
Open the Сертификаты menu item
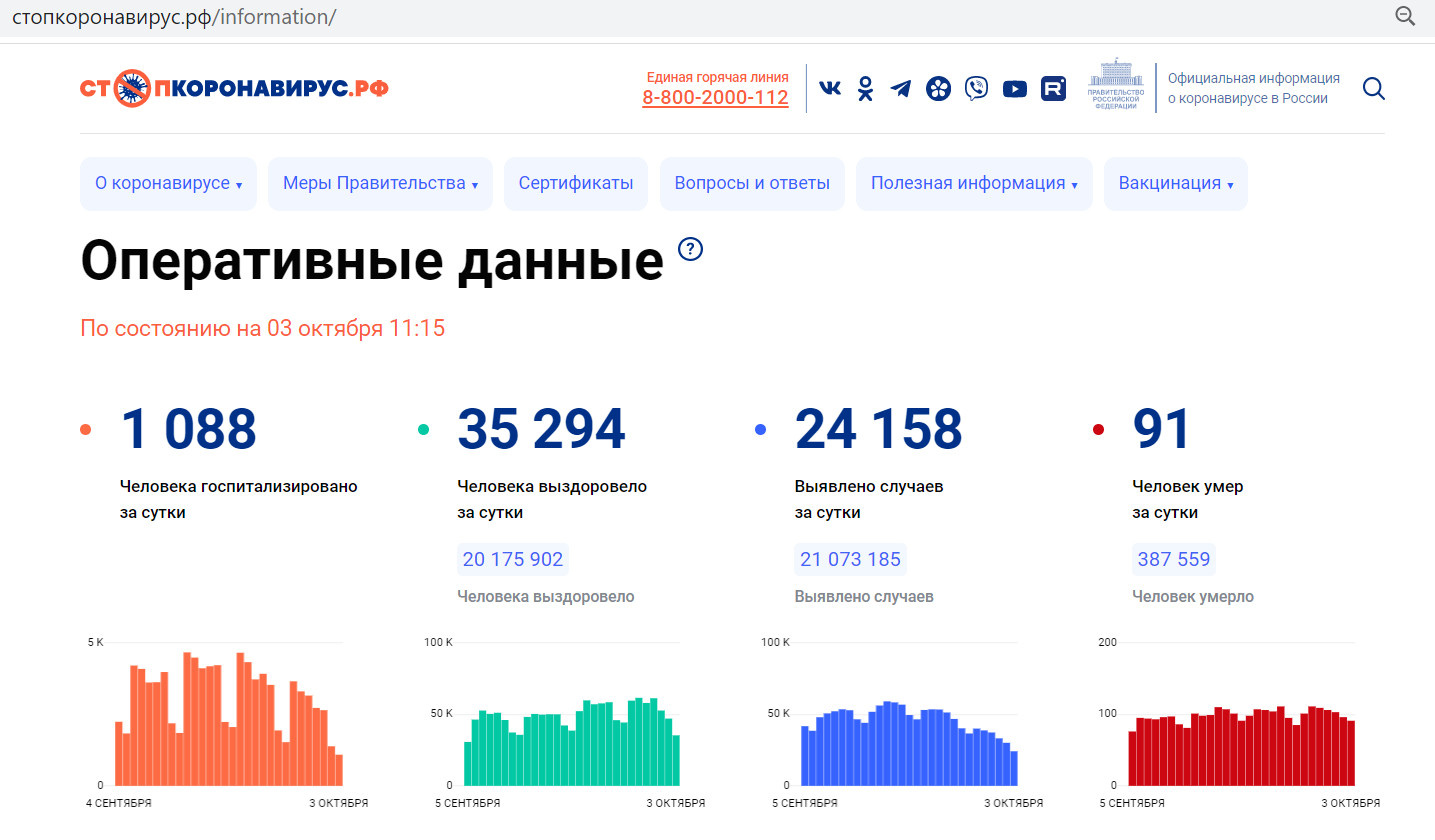pyautogui.click(x=576, y=184)
